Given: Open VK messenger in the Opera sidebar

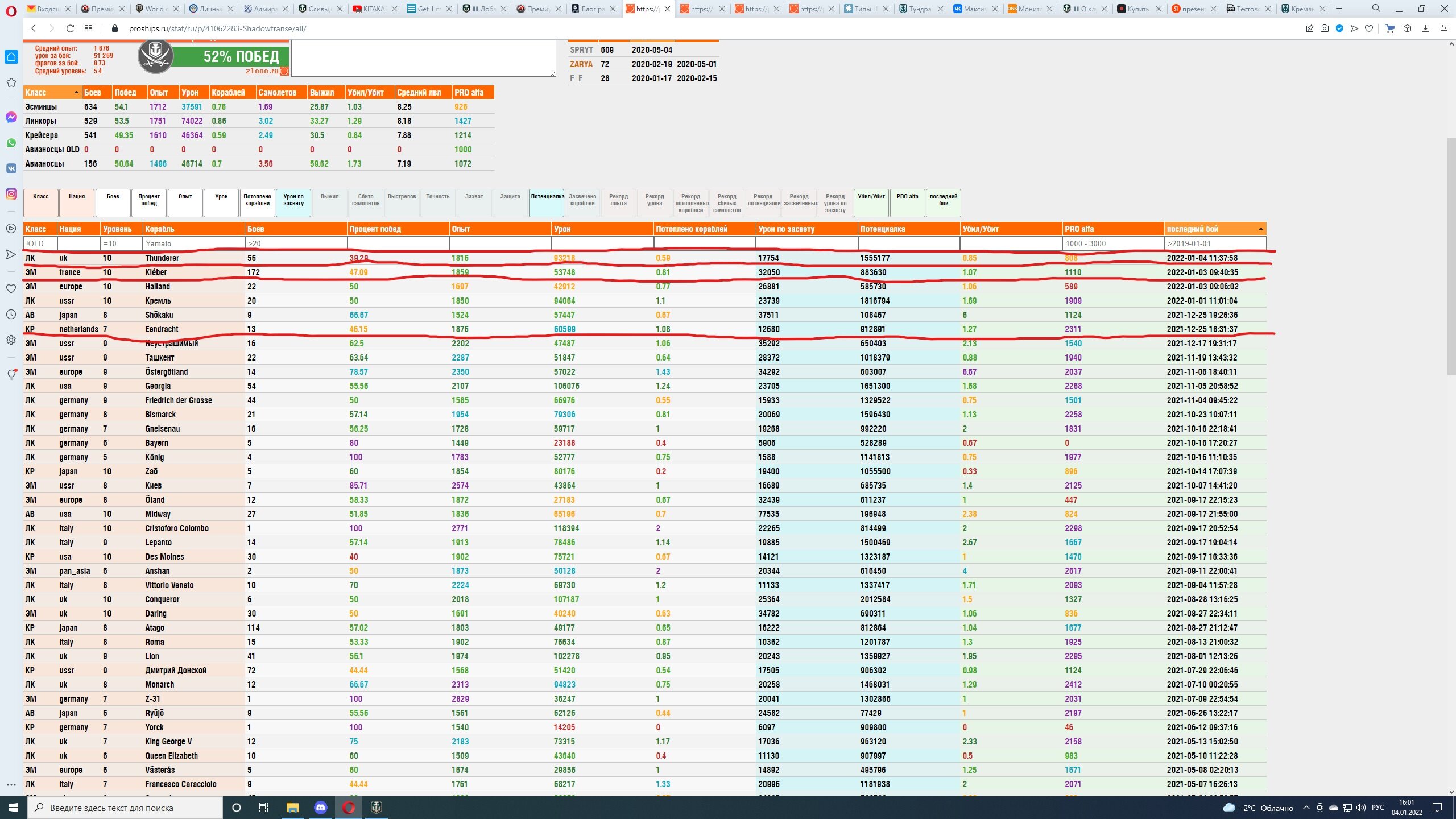Looking at the screenshot, I should click(x=11, y=168).
